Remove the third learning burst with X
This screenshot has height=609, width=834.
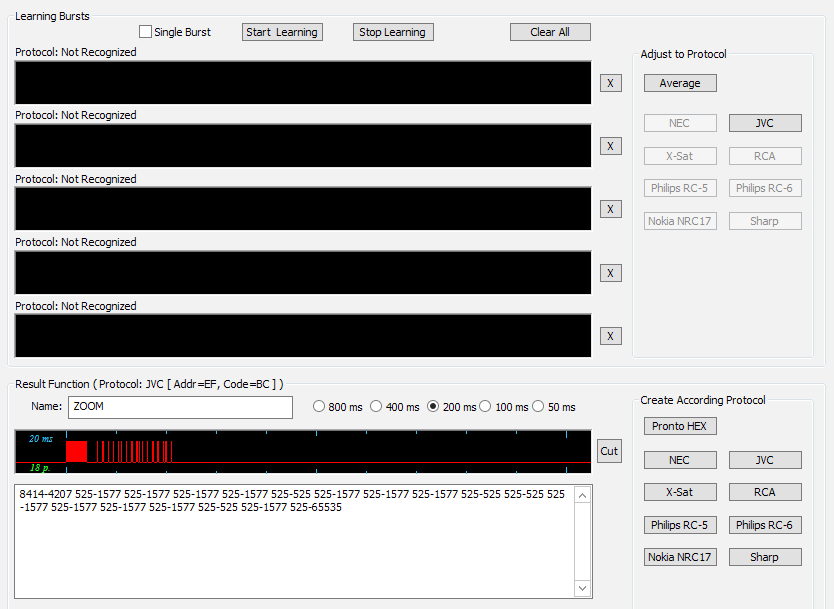[x=611, y=209]
